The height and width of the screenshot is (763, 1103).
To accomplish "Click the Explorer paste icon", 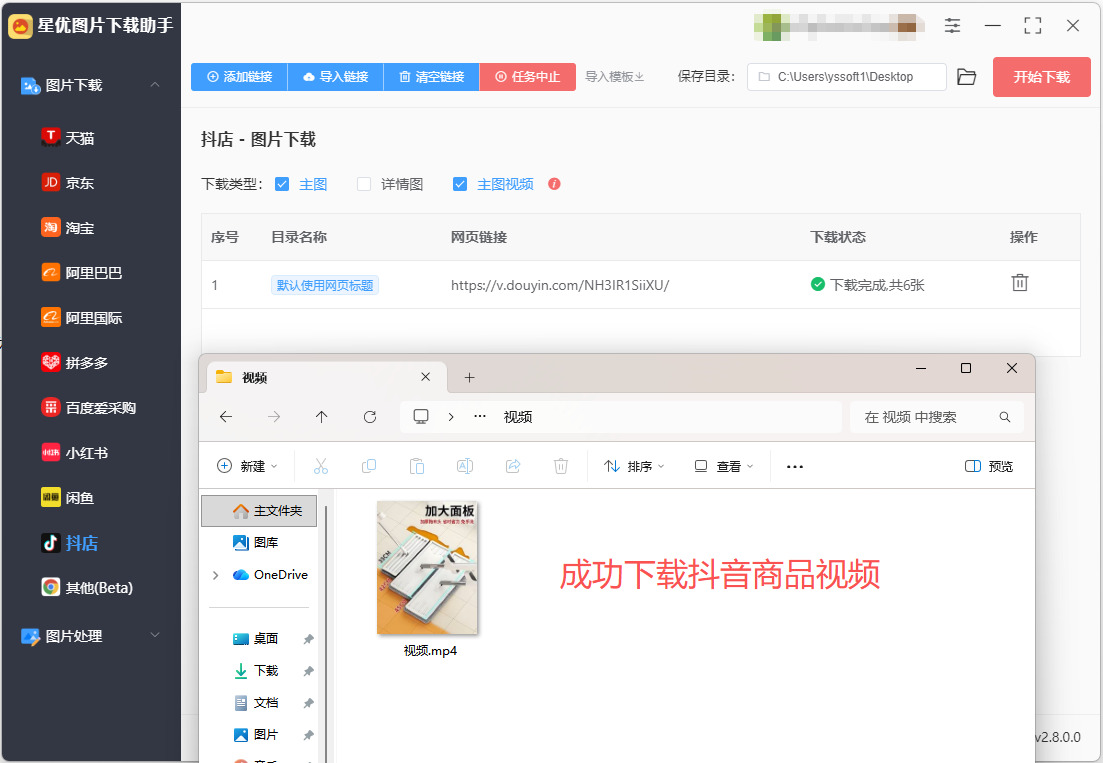I will tap(416, 466).
